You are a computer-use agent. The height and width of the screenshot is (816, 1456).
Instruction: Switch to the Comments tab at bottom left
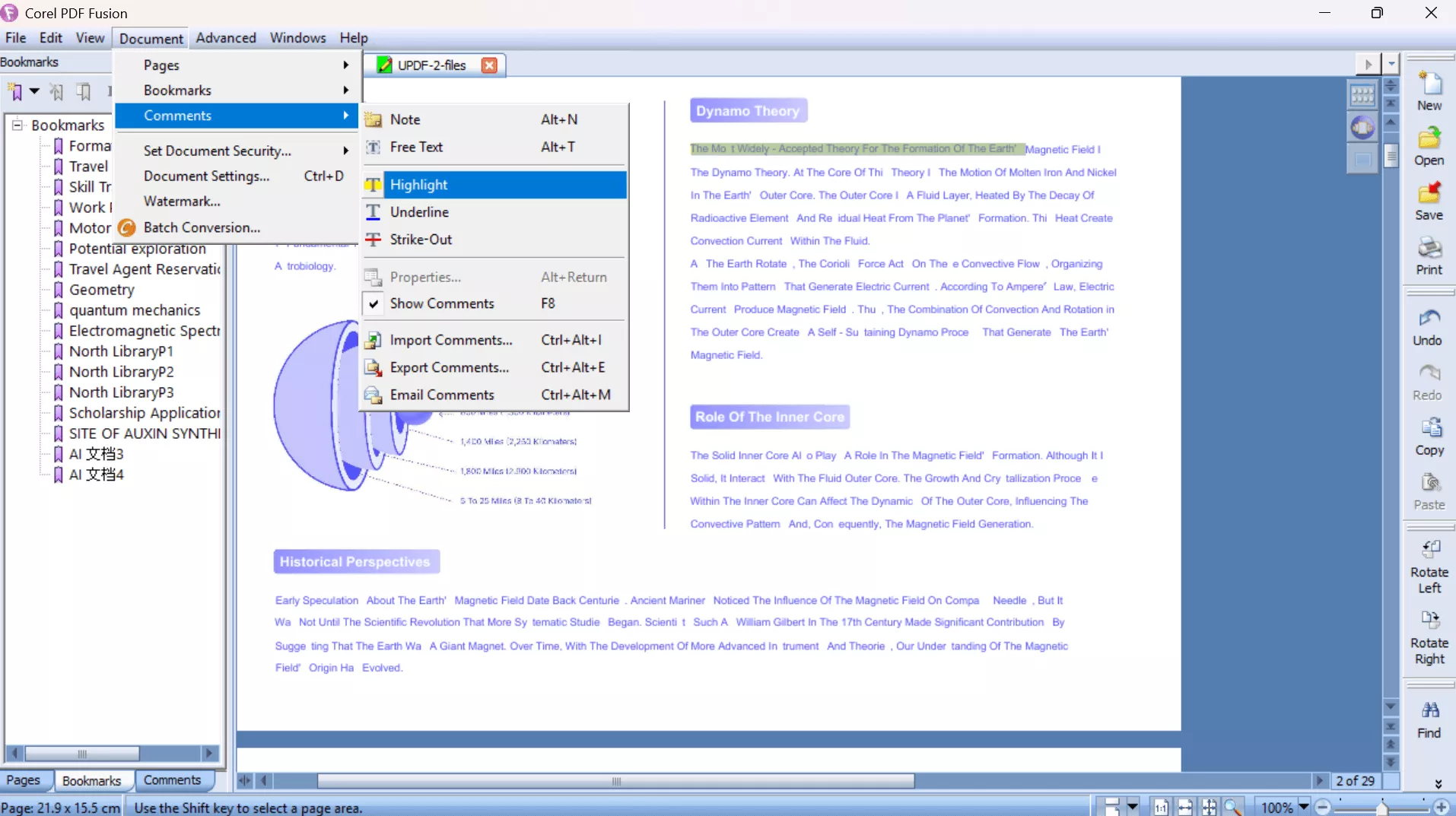[x=173, y=780]
